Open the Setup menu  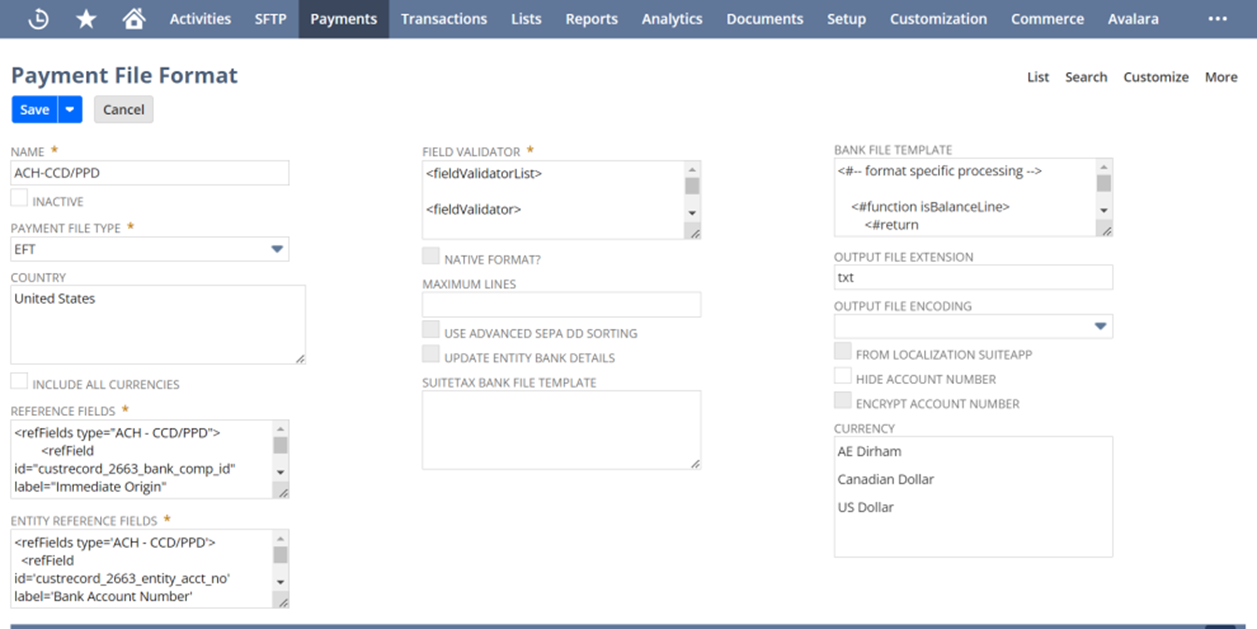click(x=846, y=17)
